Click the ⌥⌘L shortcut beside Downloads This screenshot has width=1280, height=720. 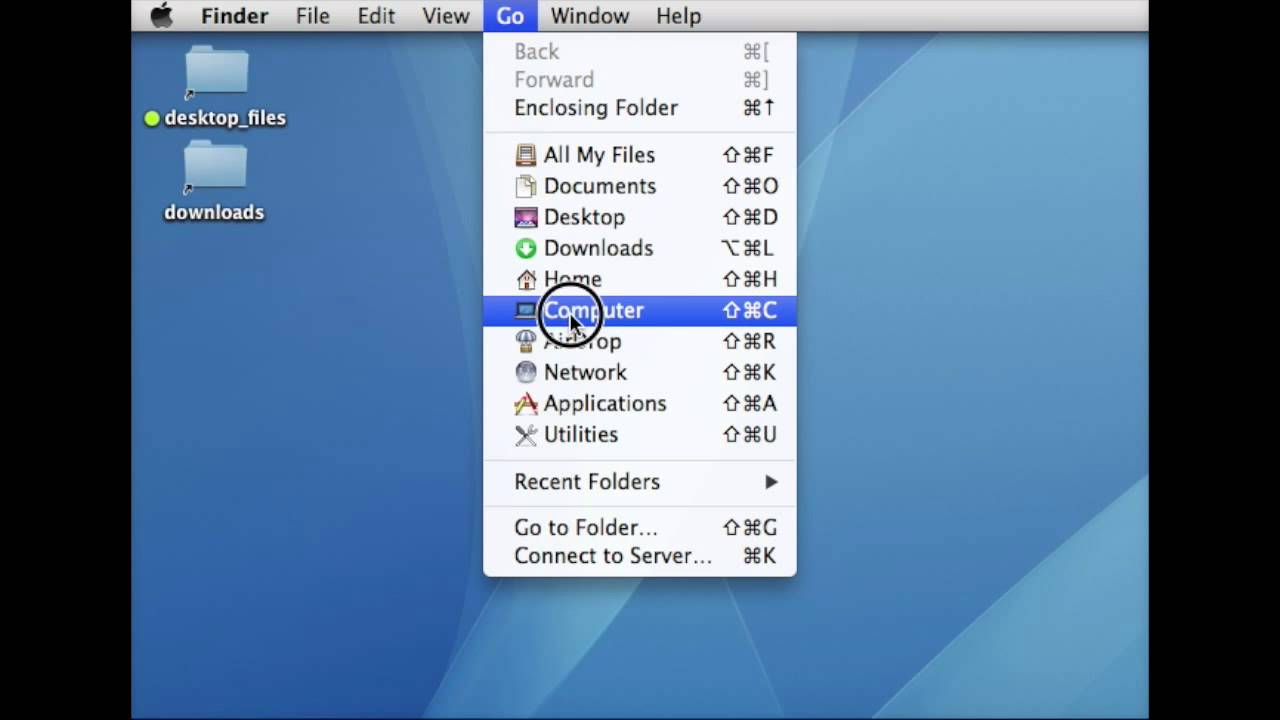750,248
